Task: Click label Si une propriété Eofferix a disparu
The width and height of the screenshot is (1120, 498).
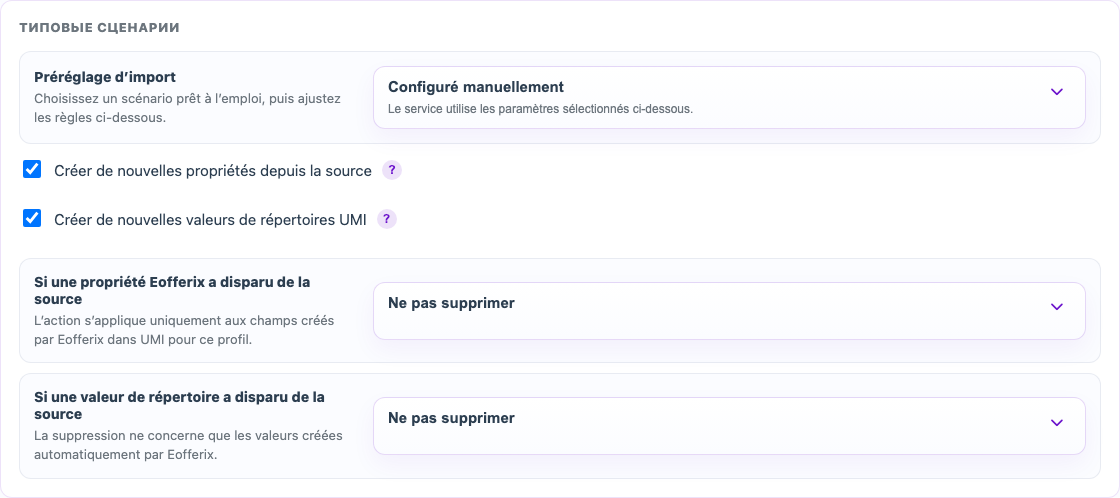Action: (172, 290)
